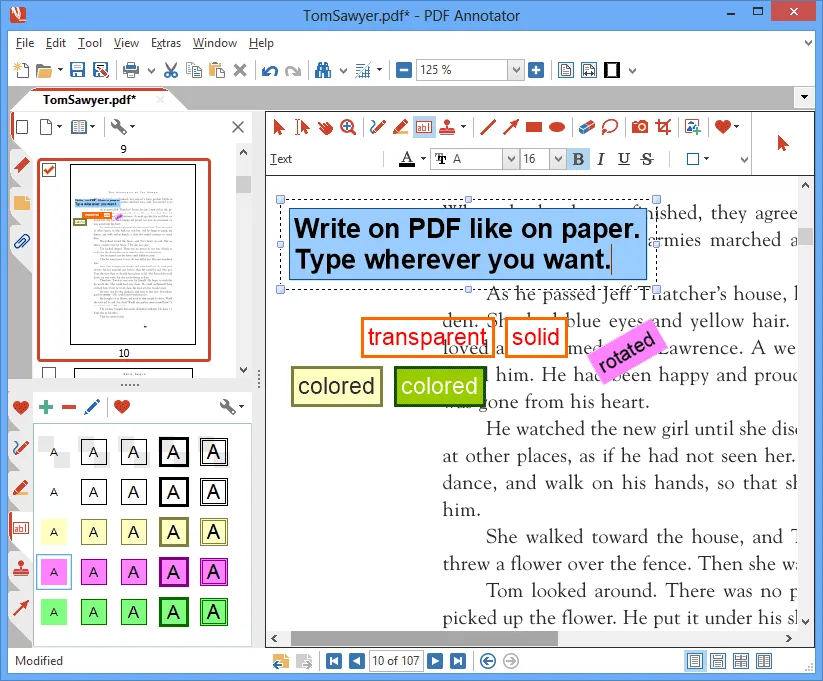Open the font size dropdown
Screen dimensions: 823x681
[558, 158]
